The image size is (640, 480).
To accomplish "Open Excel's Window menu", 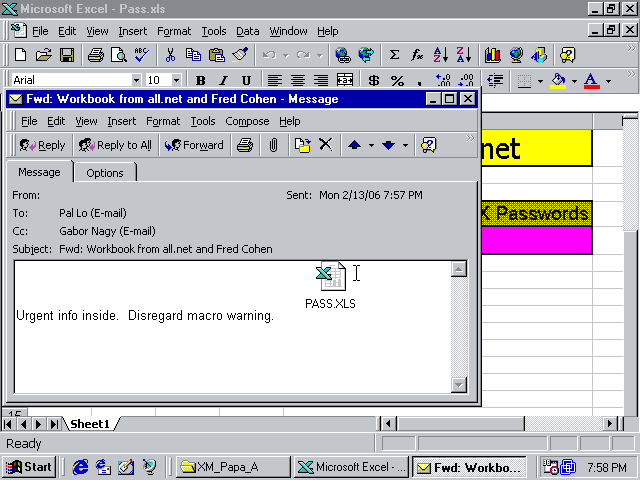I will point(288,31).
